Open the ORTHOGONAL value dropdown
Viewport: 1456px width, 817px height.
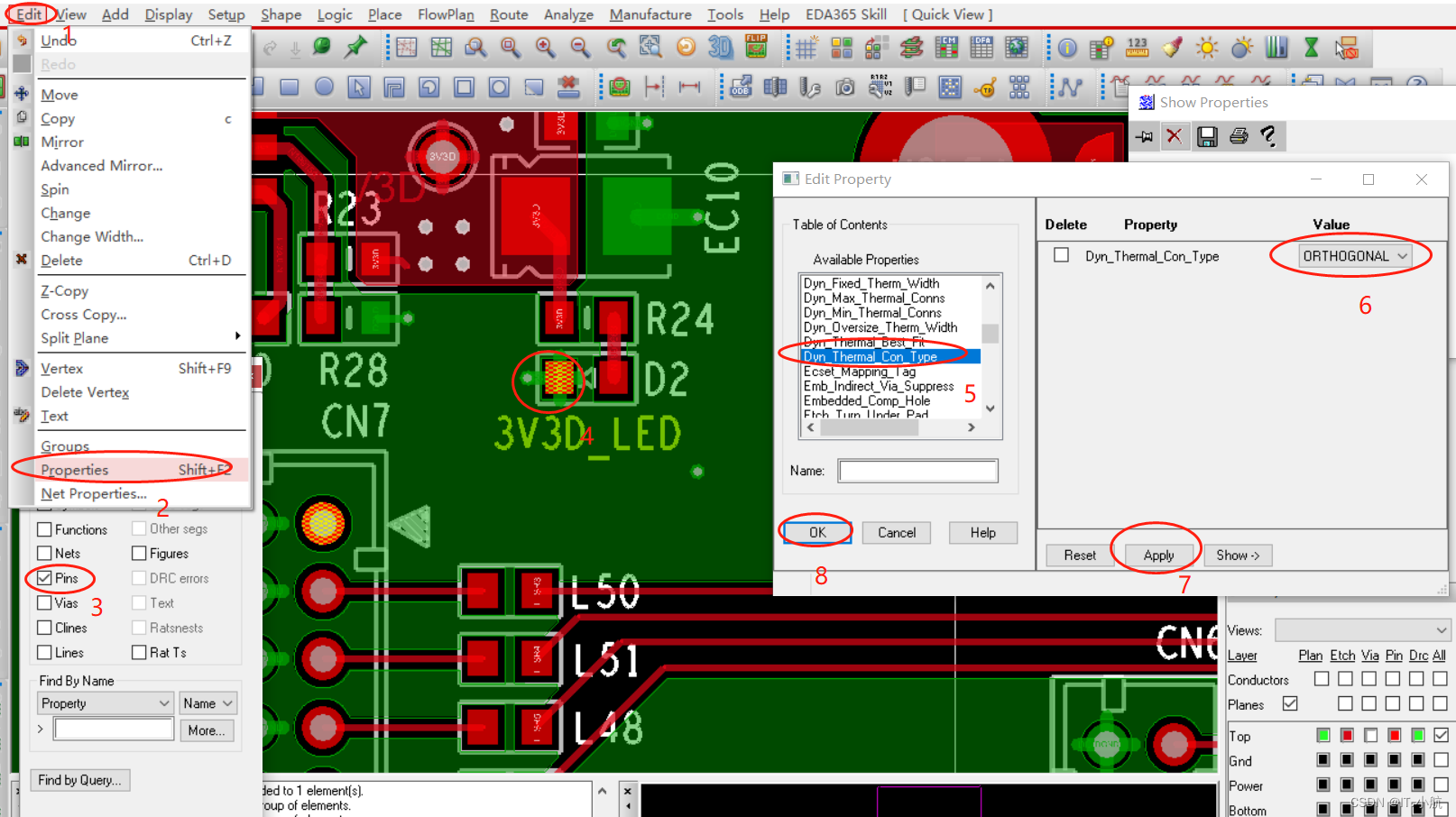(x=1354, y=256)
